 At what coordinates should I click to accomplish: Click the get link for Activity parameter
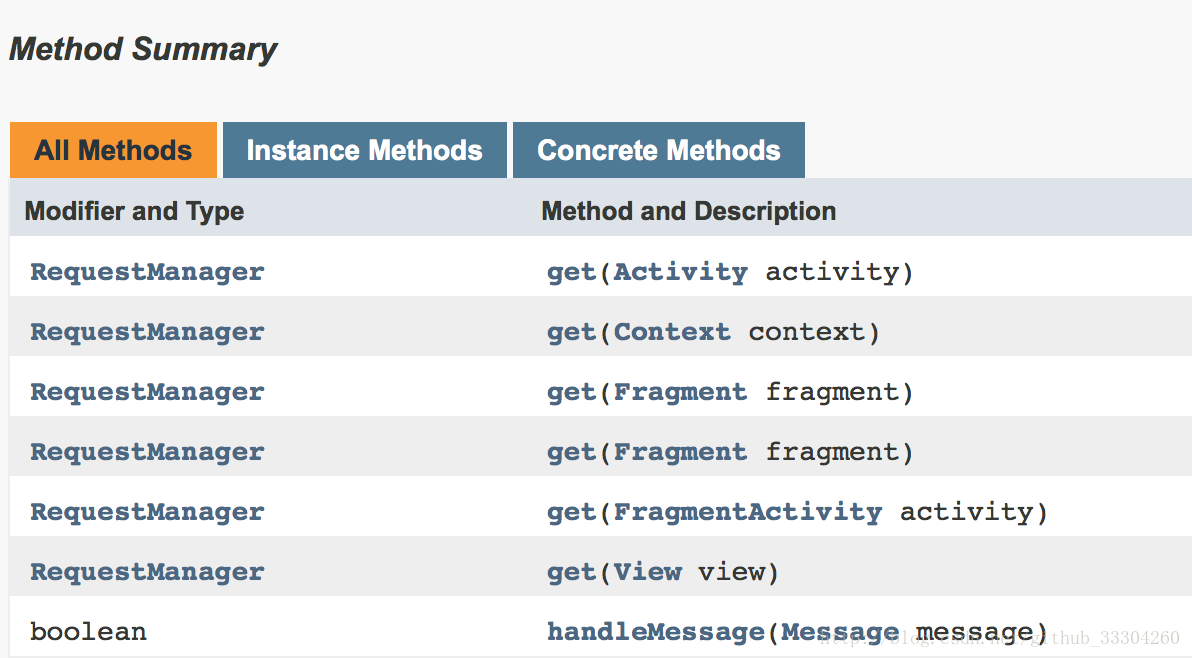571,272
